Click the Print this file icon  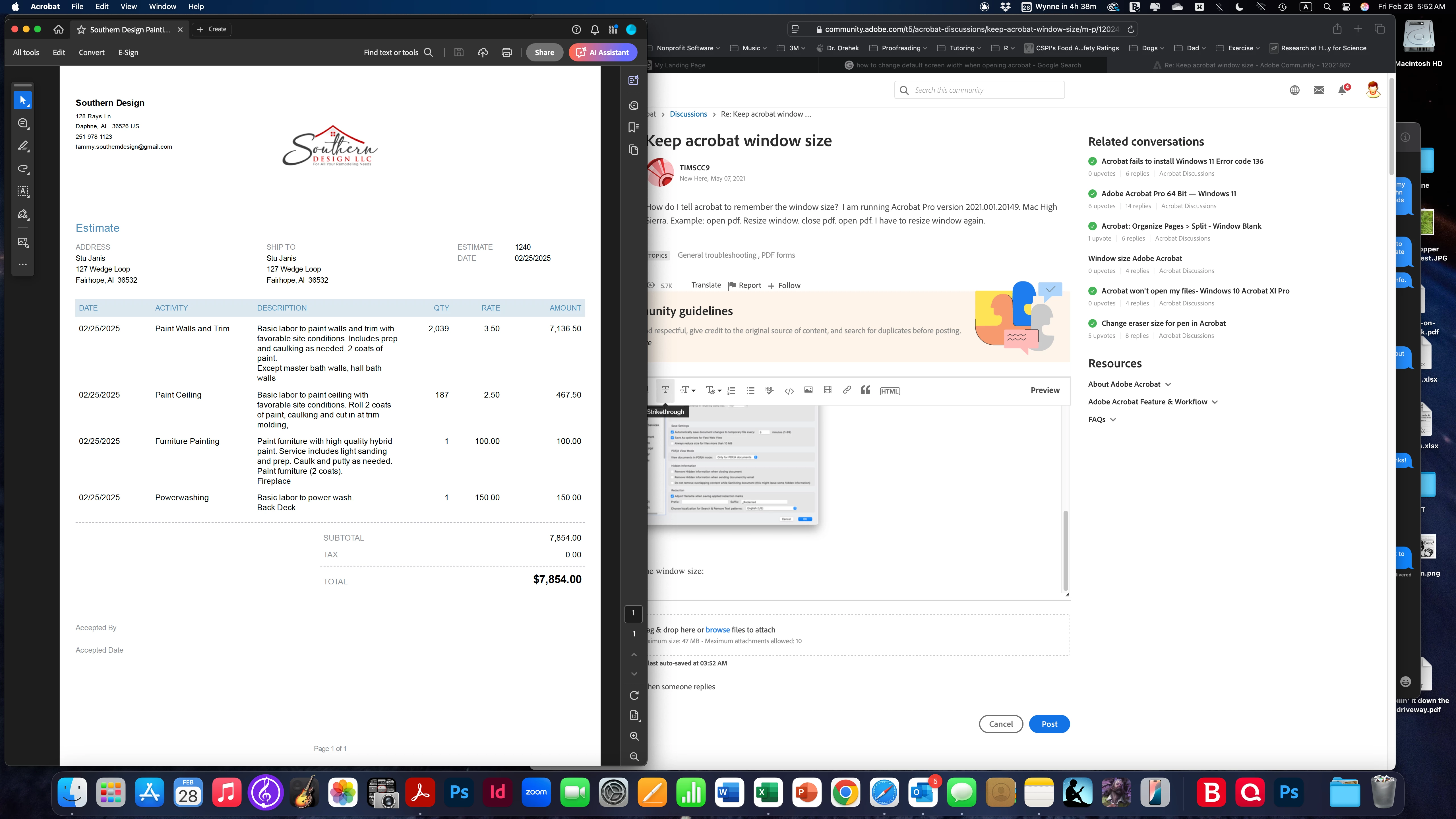[x=506, y=53]
